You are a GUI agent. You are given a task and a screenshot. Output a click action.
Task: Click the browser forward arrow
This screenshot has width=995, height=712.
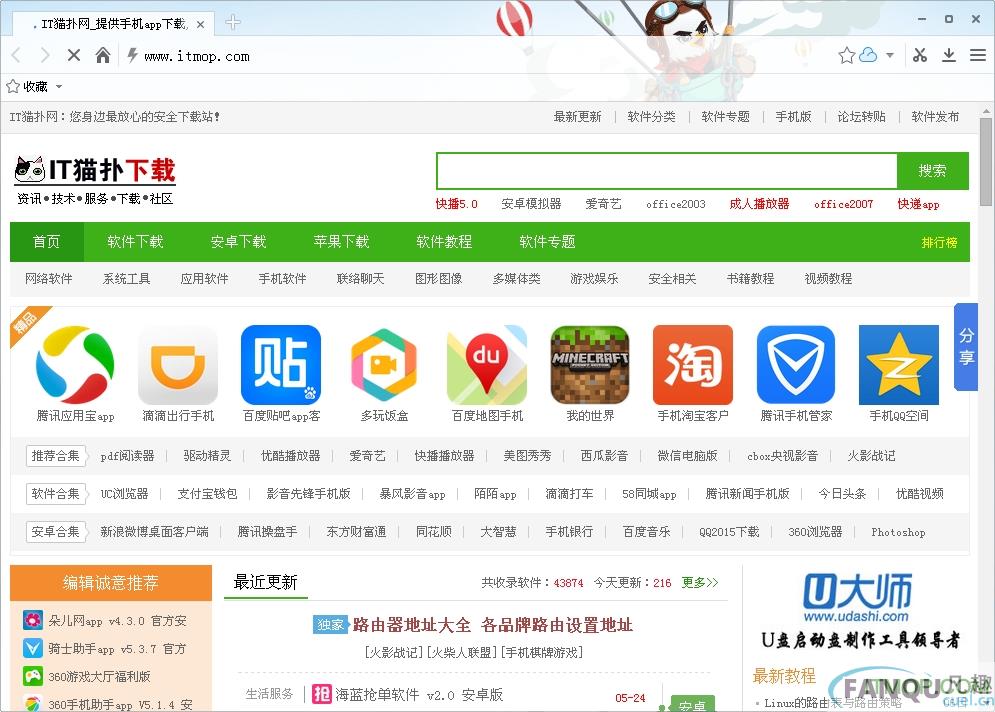tap(44, 56)
